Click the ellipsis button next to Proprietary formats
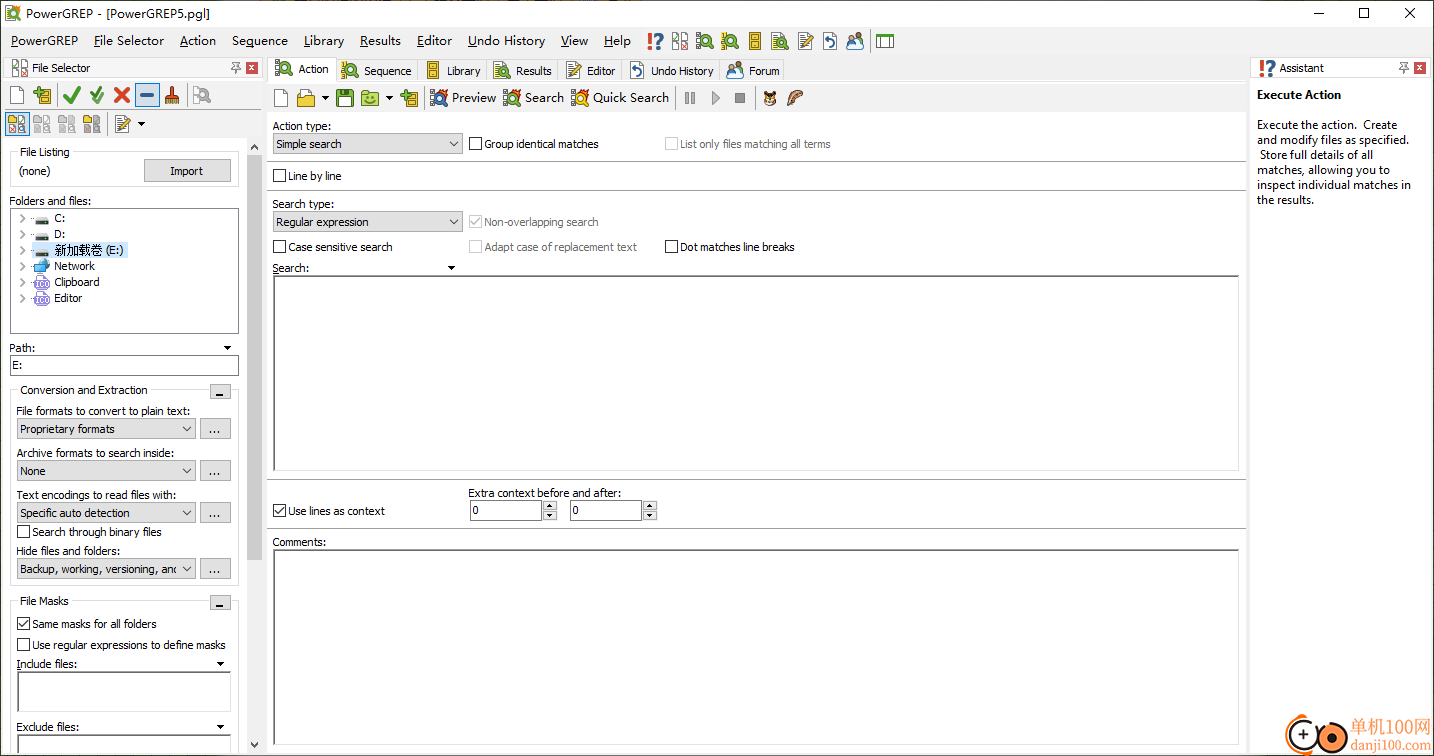The height and width of the screenshot is (756, 1434). point(215,429)
